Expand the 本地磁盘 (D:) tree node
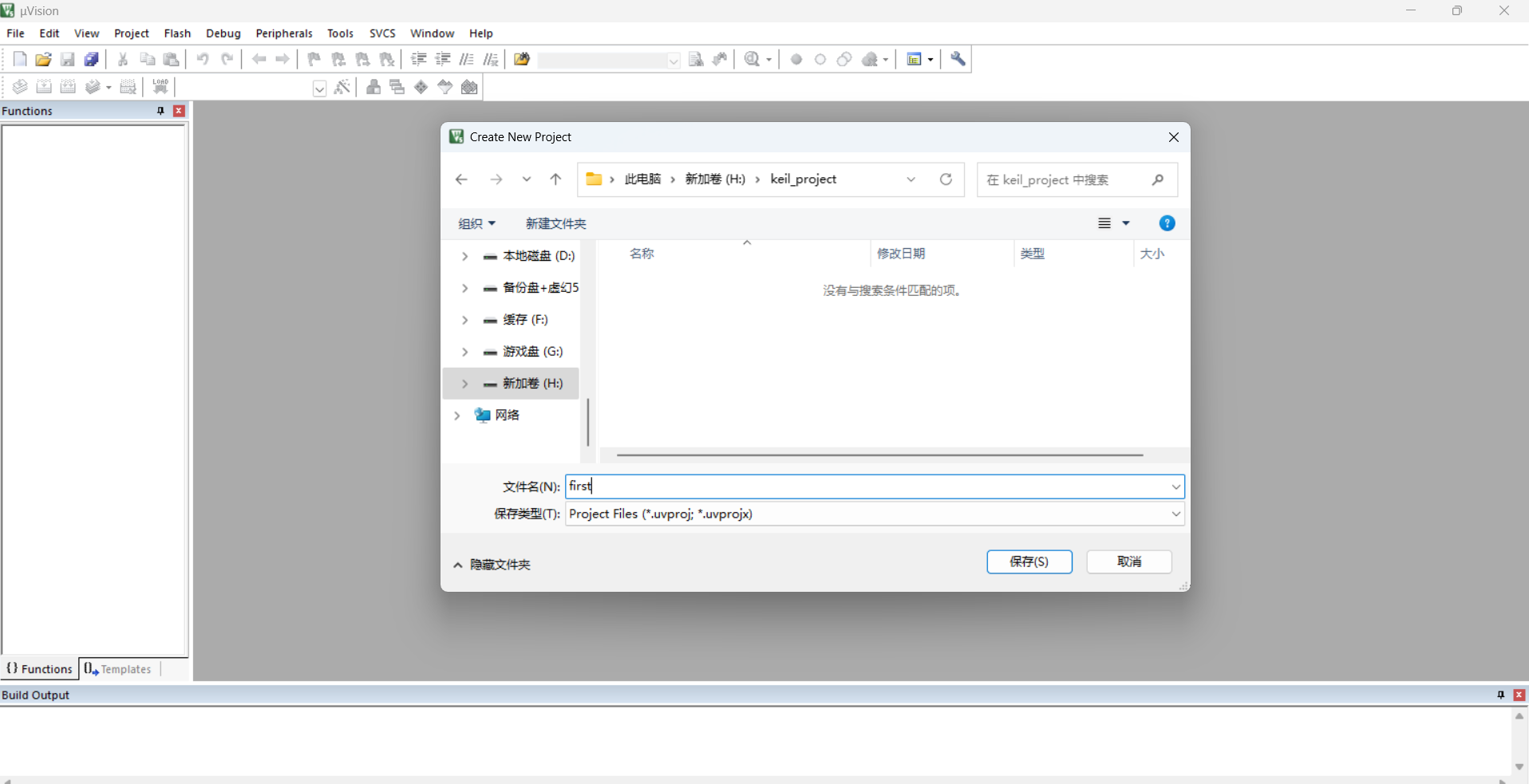This screenshot has width=1529, height=784. point(464,256)
